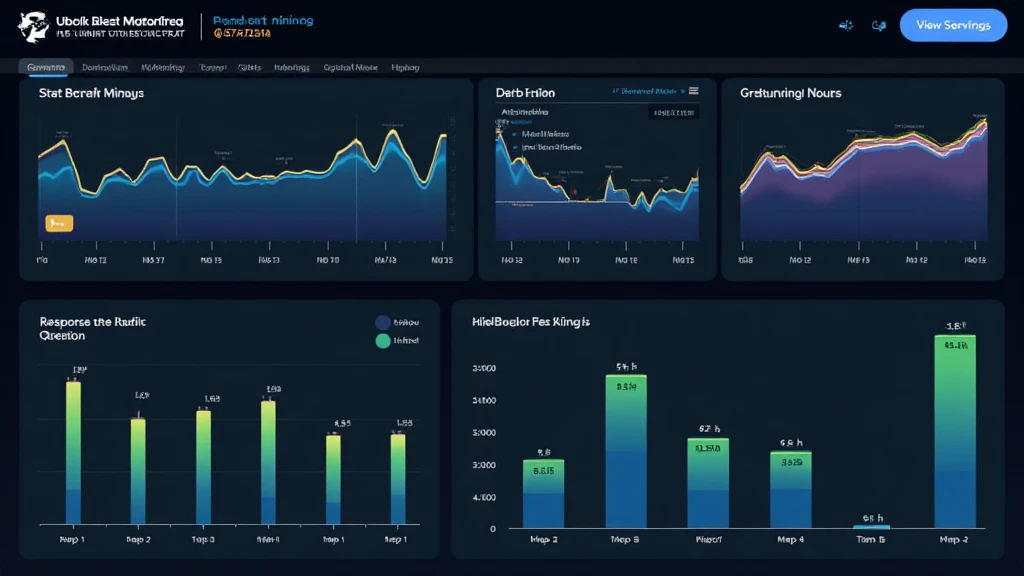
Task: Select the Map 3 bar in HielBoelor chart
Action: tap(626, 450)
